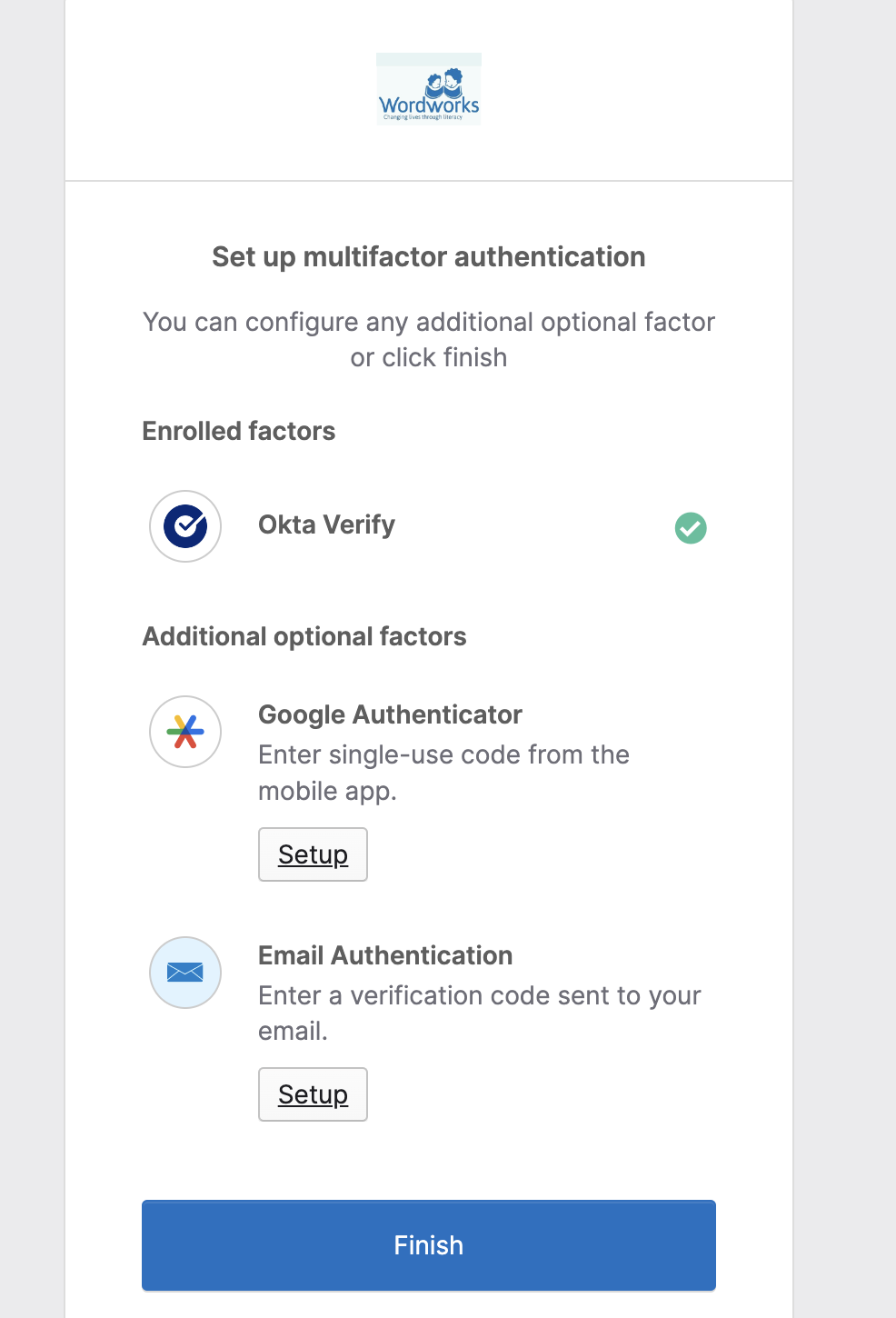
Task: Select the 'Set up multifactor authentication' heading
Action: (429, 257)
